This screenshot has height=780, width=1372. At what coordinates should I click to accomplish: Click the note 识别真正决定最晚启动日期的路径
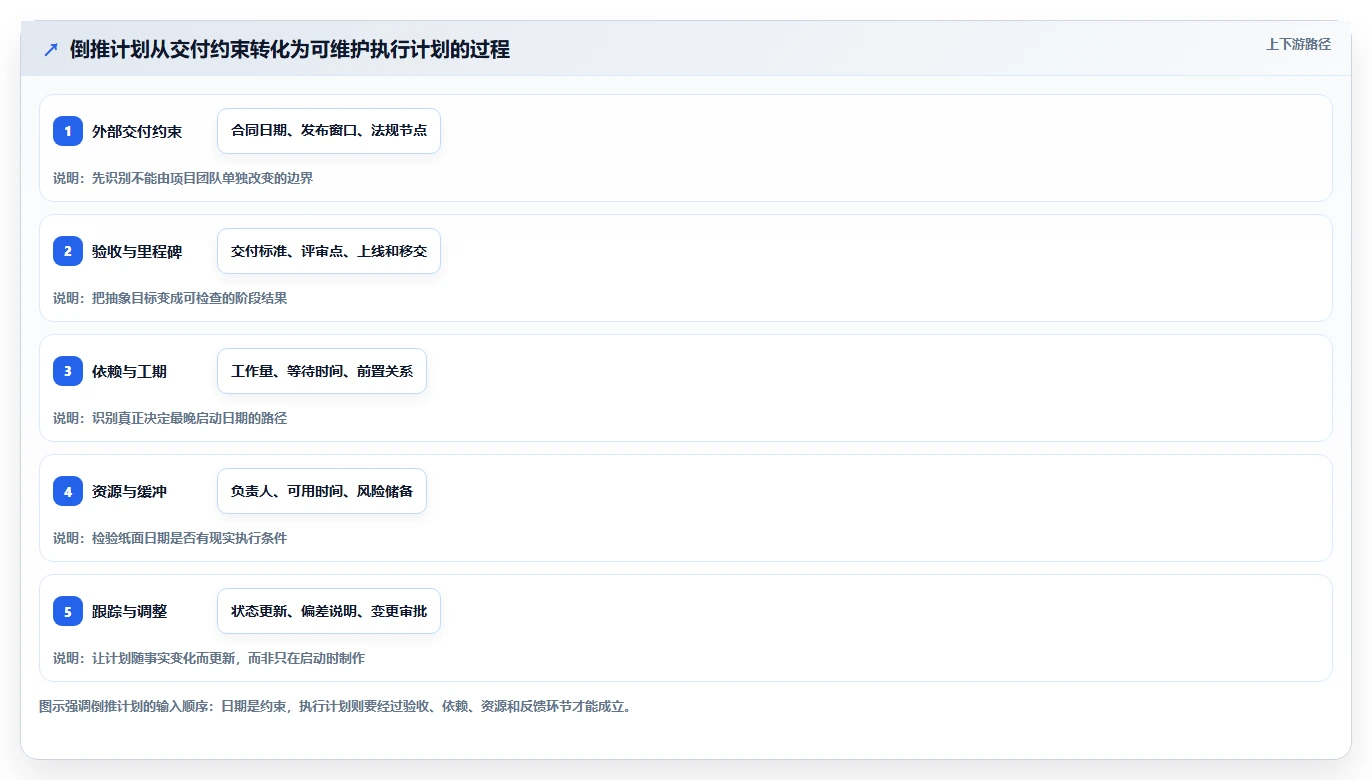tap(170, 418)
